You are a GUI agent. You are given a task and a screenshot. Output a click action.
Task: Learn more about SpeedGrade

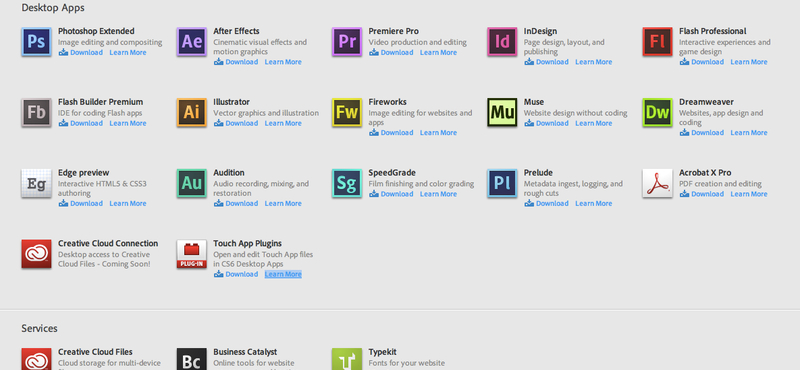[x=438, y=194]
